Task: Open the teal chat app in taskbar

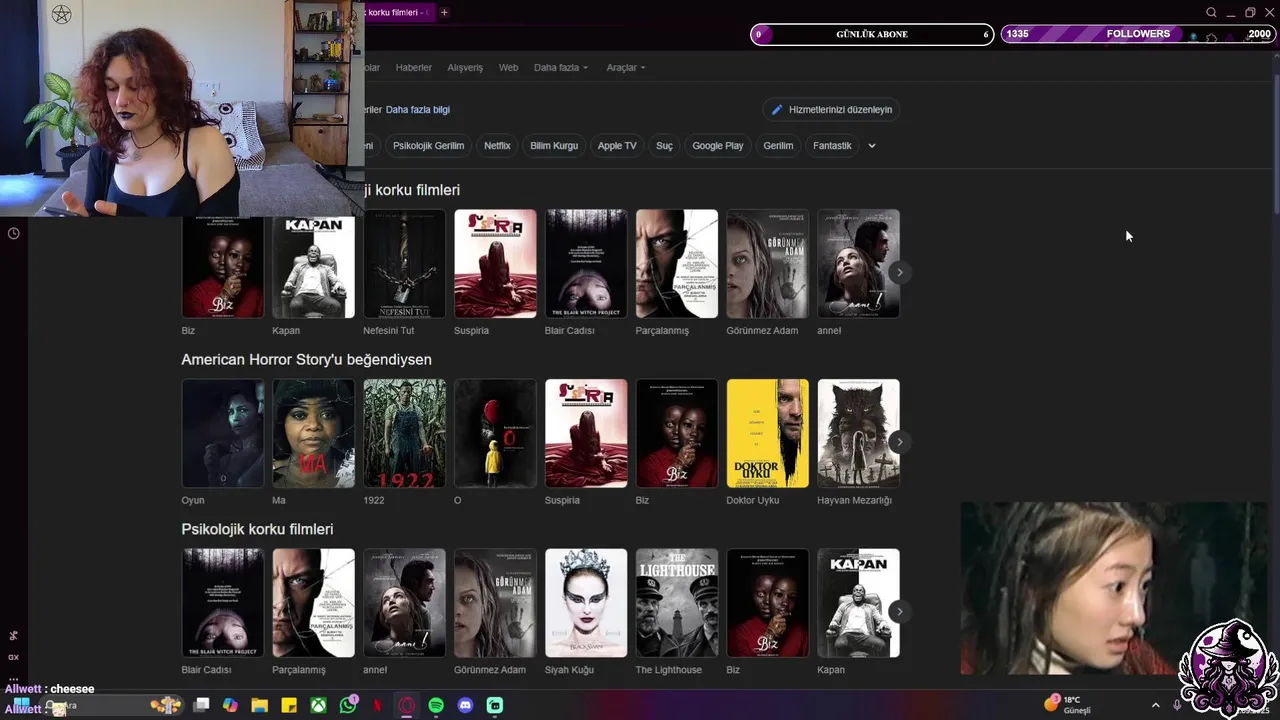Action: (495, 705)
